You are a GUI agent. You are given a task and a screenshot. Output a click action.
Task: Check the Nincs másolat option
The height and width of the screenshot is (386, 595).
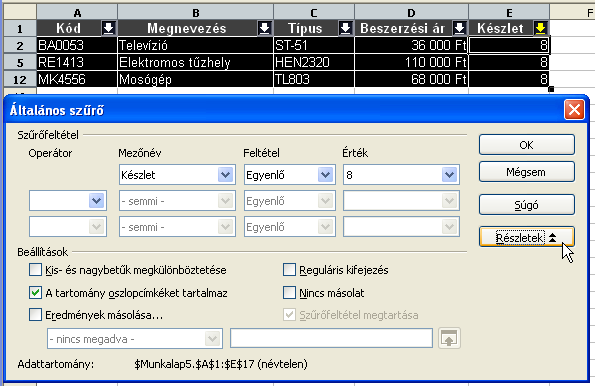click(x=289, y=293)
